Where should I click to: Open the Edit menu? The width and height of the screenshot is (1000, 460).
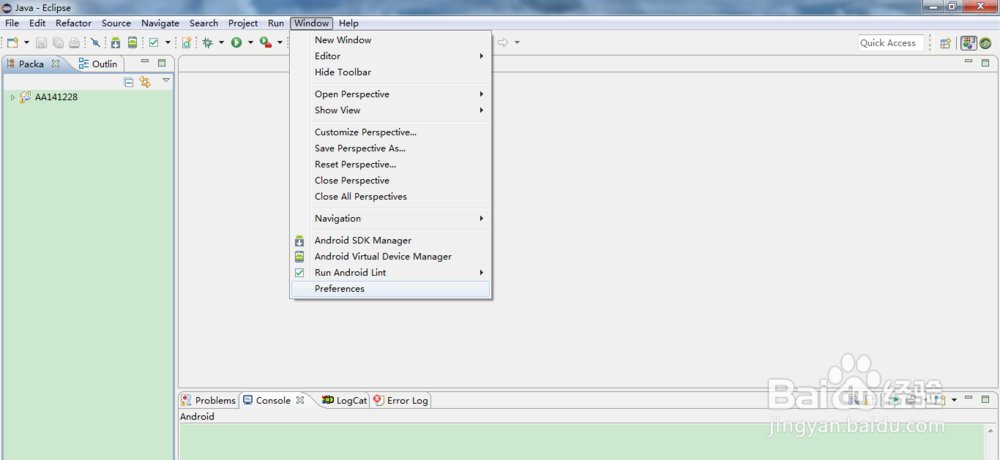coord(37,23)
